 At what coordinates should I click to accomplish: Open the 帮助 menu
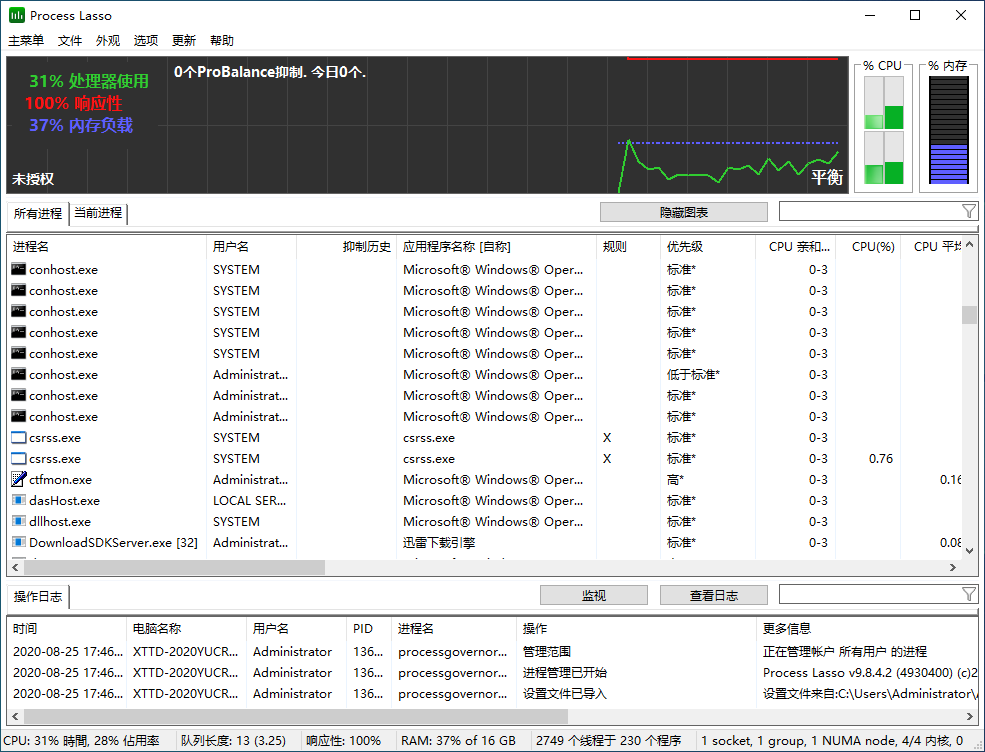tap(222, 40)
